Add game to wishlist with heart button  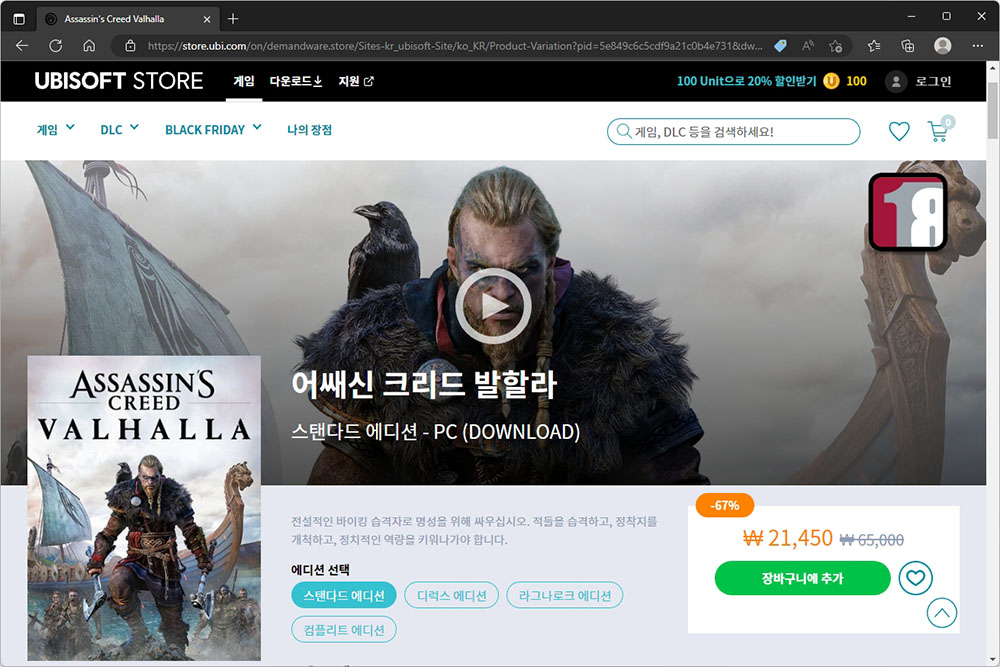click(915, 578)
